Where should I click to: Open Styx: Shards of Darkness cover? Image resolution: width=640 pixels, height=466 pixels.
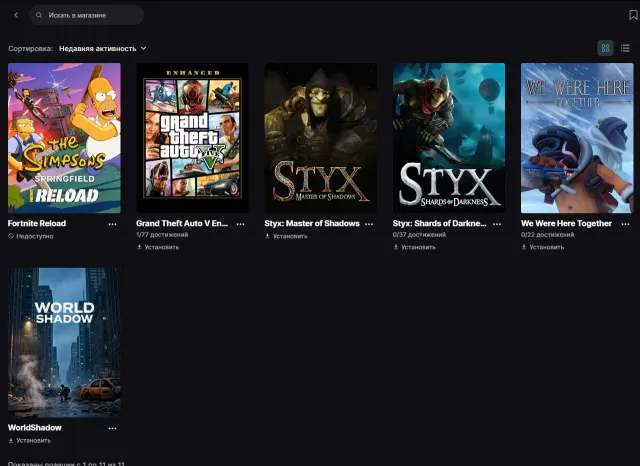click(449, 138)
